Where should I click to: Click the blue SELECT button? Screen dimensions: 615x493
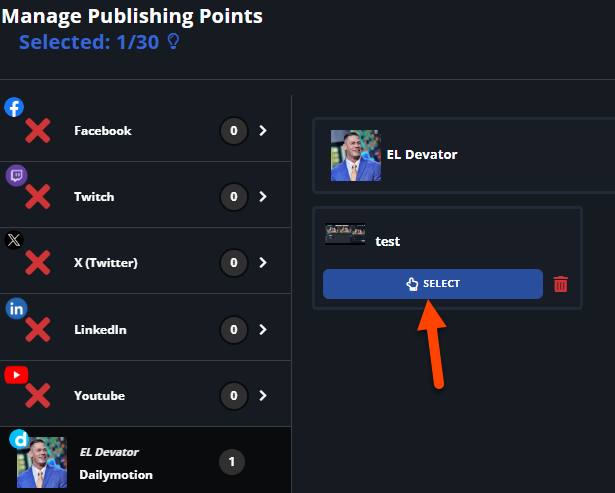433,284
